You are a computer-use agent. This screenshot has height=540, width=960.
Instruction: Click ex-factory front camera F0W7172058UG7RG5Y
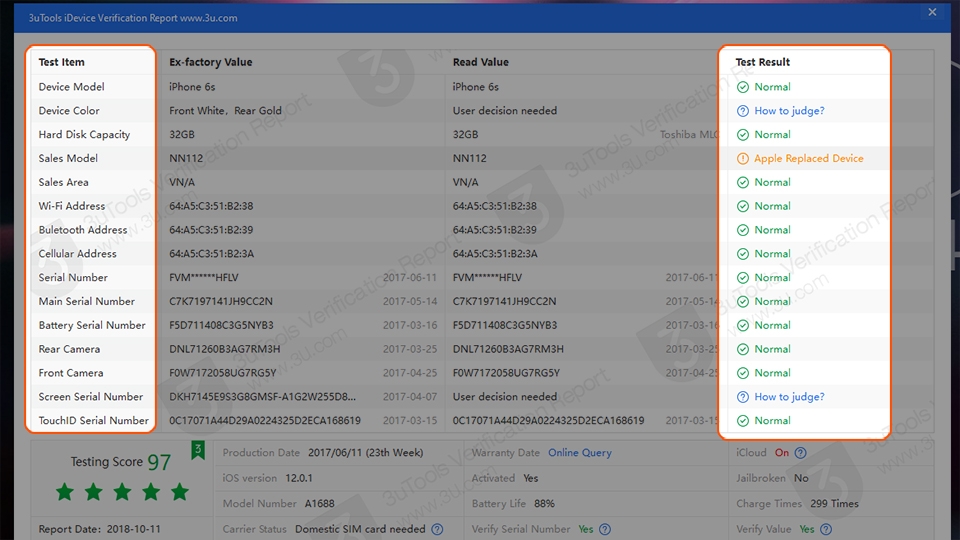(x=223, y=373)
